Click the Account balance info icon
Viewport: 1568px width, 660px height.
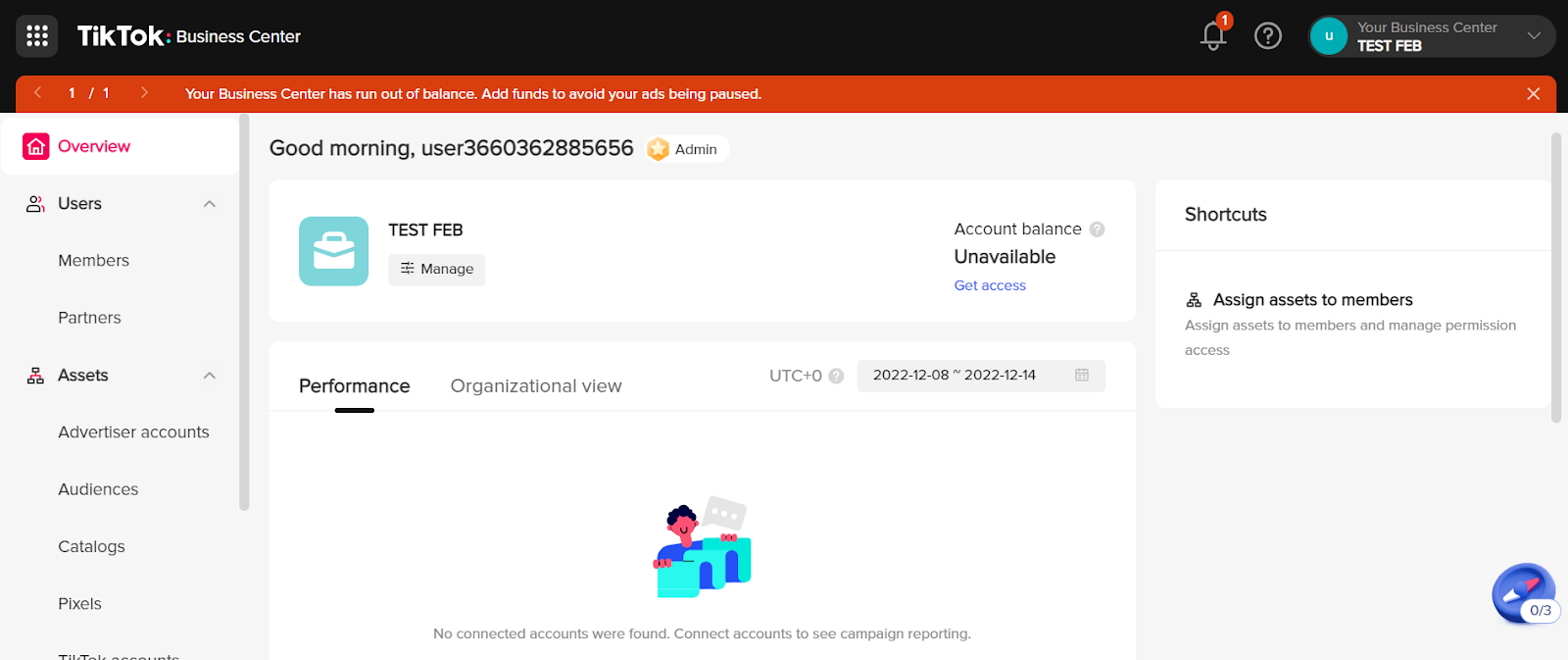click(1098, 229)
